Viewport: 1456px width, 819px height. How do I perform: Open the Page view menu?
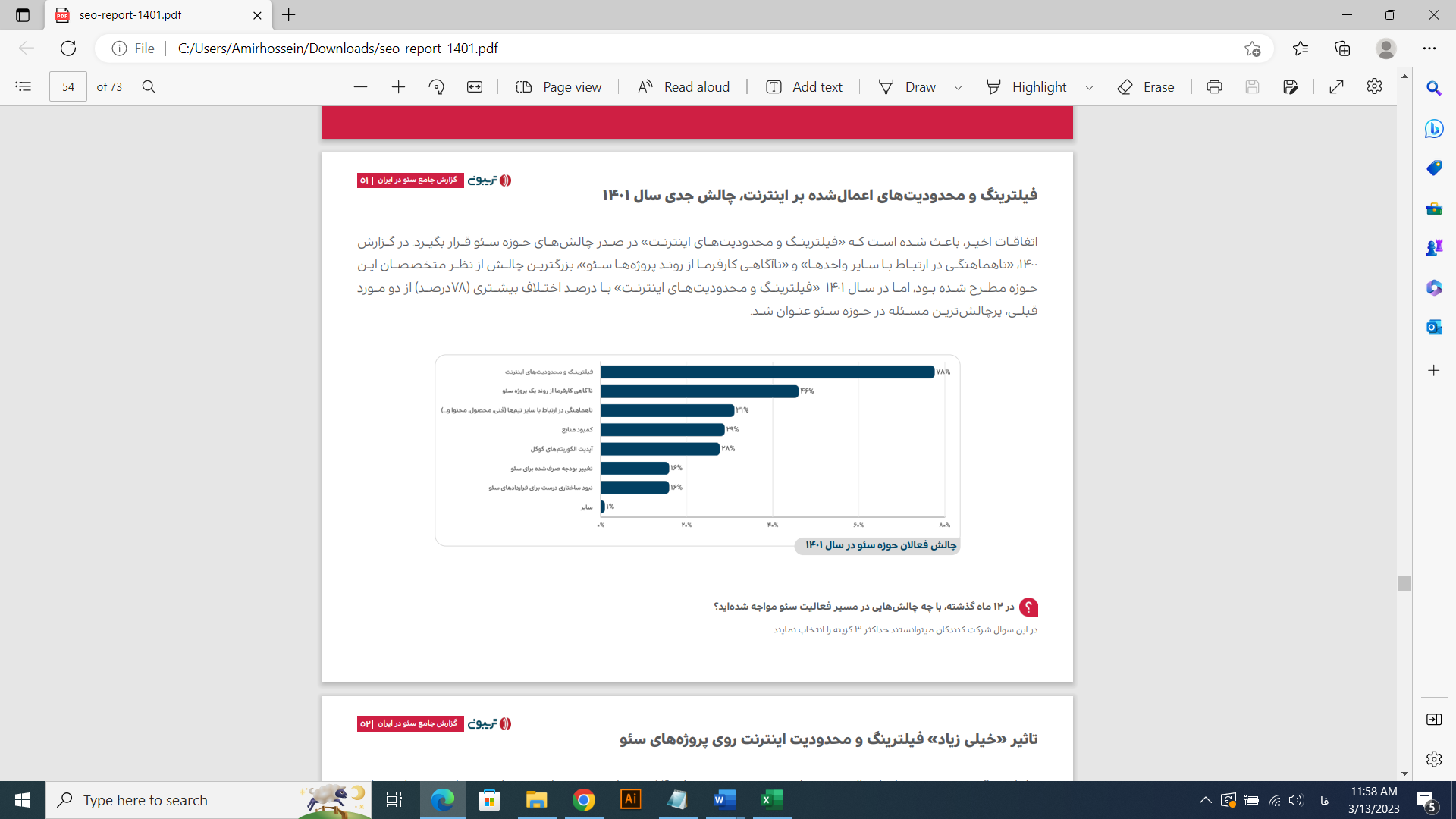(559, 86)
